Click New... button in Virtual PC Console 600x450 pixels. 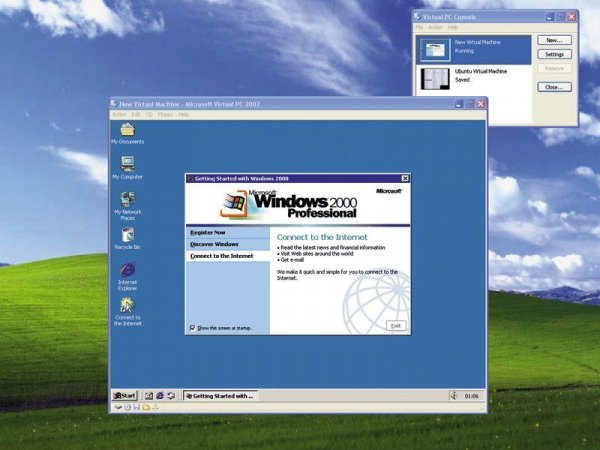(x=554, y=40)
